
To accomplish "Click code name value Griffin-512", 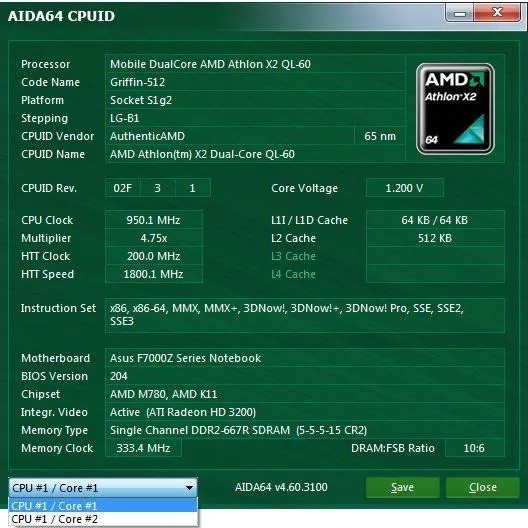I will 255,82.
